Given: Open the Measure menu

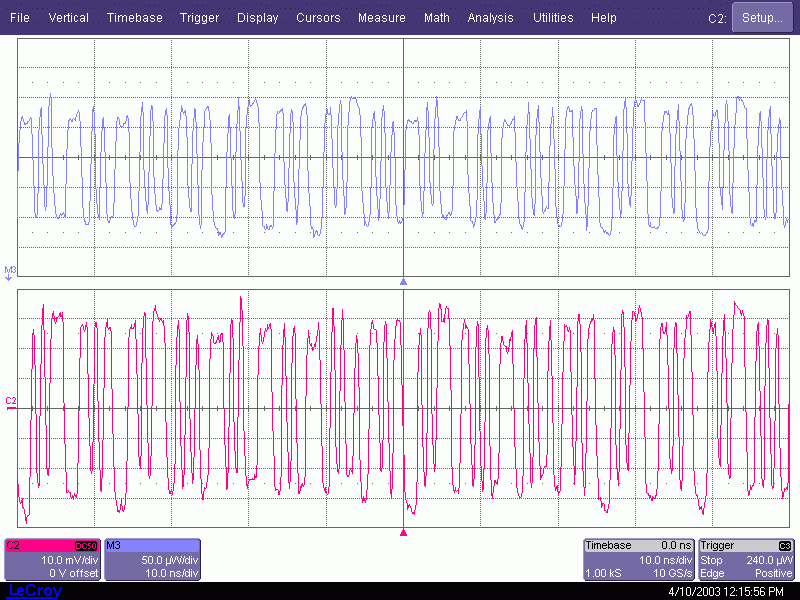Looking at the screenshot, I should click(381, 18).
